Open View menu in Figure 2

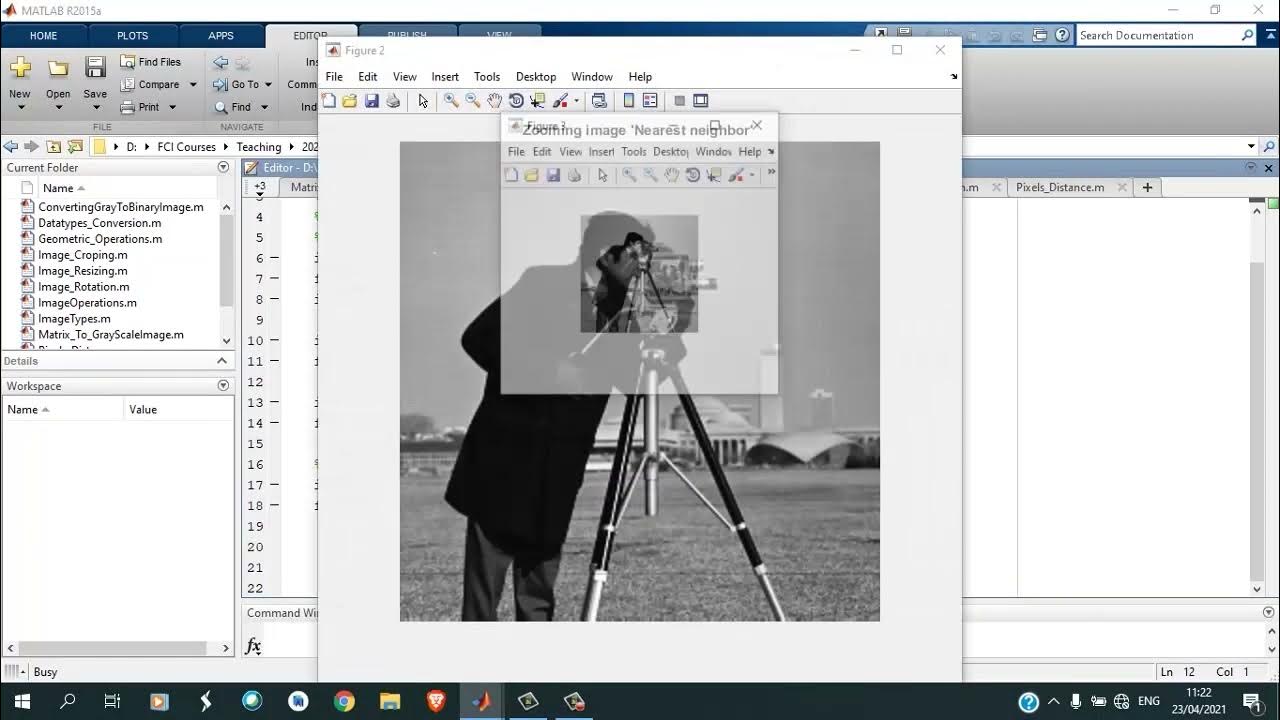click(405, 77)
